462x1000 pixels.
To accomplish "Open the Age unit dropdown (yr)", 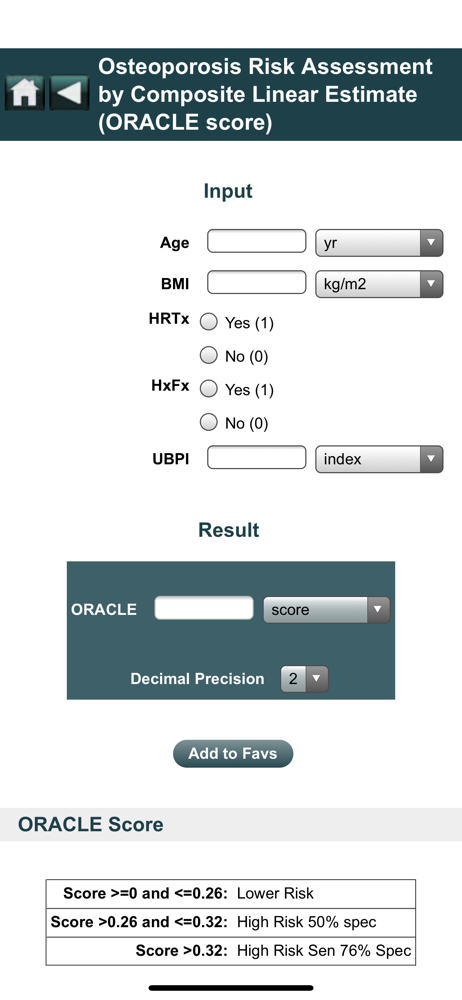I will pyautogui.click(x=379, y=243).
